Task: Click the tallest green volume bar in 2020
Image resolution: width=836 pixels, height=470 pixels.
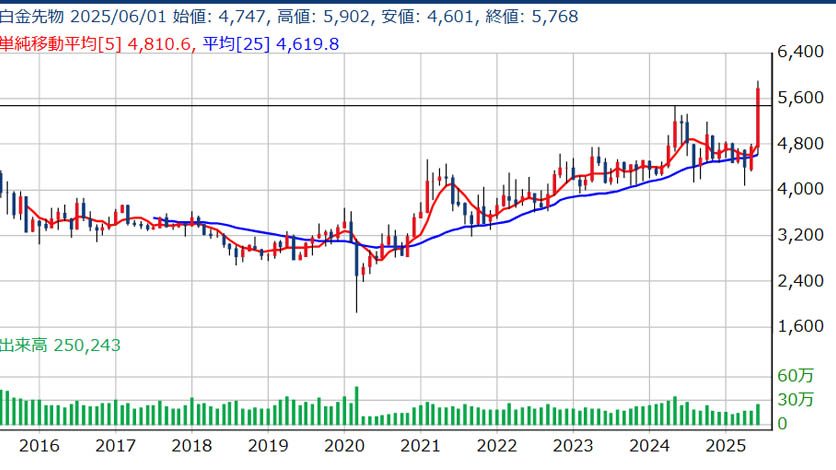Action: pos(357,406)
